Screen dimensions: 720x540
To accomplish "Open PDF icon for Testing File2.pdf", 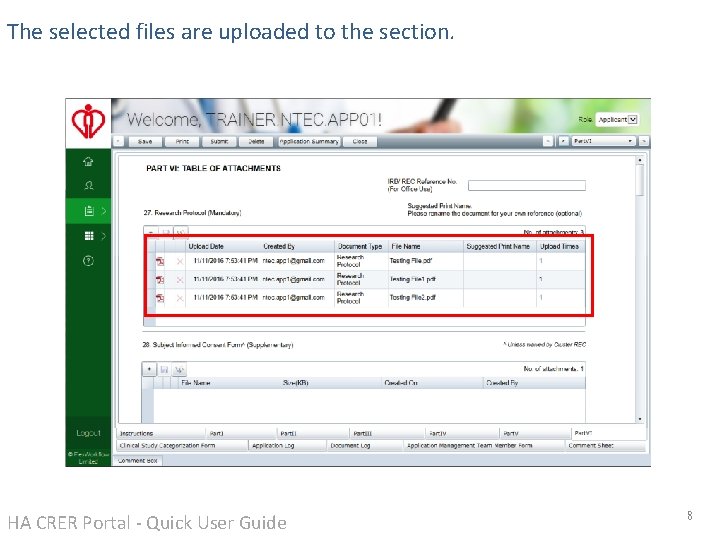I will point(160,298).
